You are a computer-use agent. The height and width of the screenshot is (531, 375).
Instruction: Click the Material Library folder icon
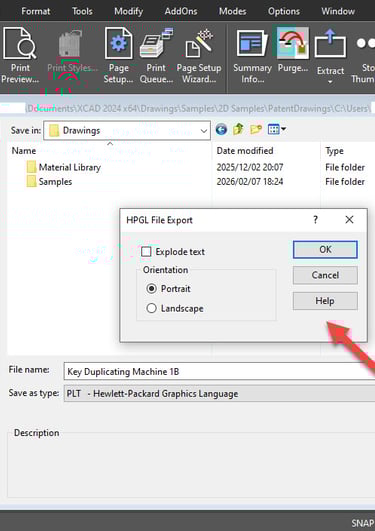pos(32,167)
